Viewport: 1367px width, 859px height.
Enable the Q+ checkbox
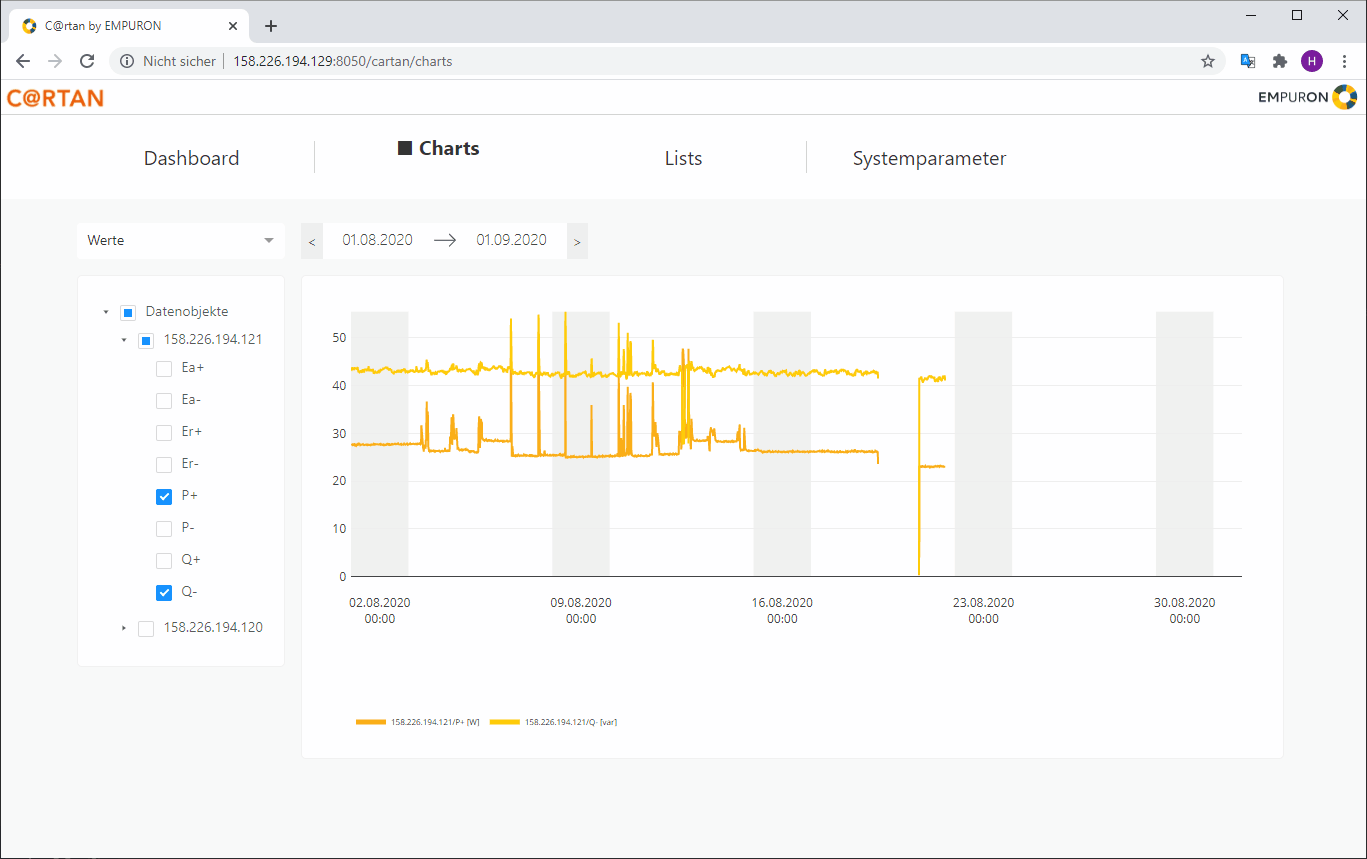pos(164,560)
